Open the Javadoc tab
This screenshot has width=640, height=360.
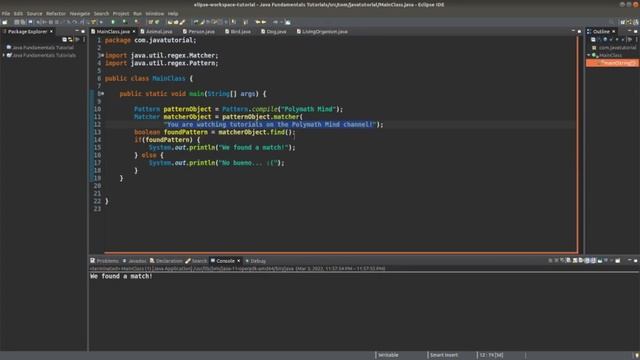137,261
